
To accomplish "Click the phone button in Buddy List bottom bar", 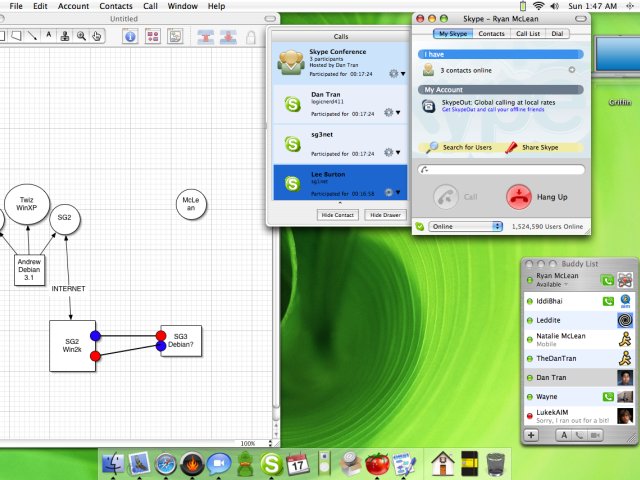I will click(579, 436).
